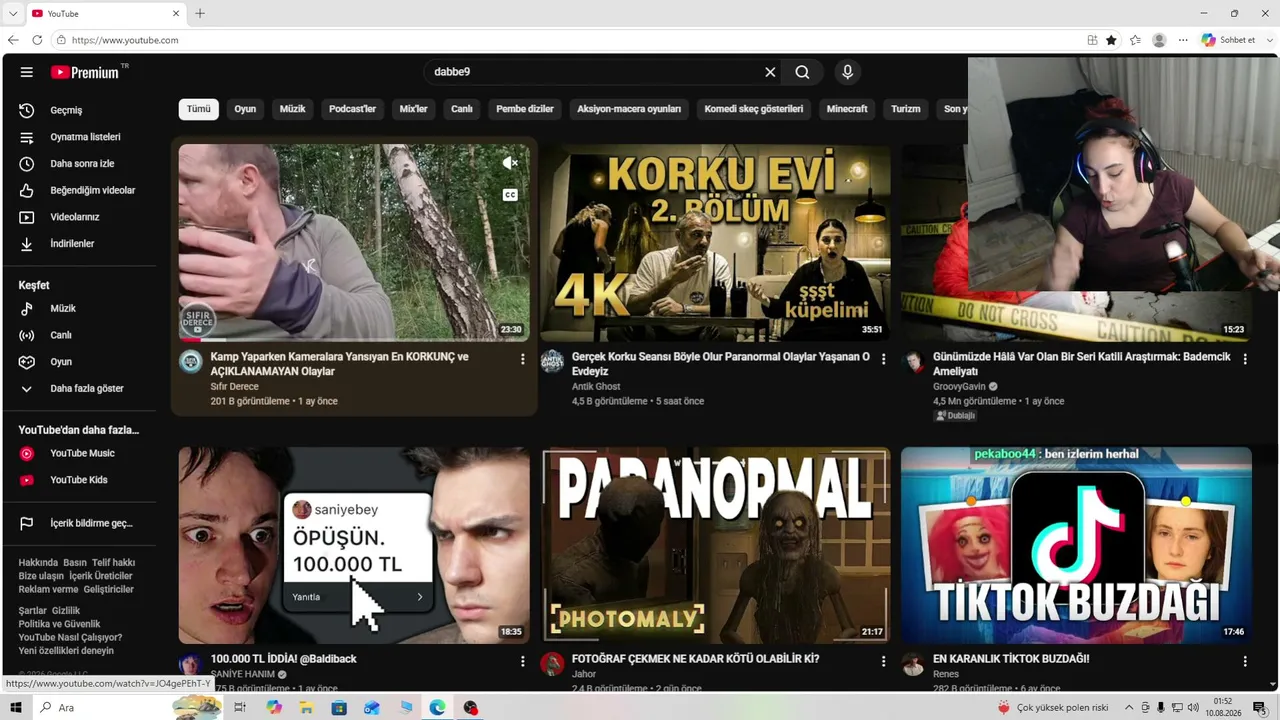This screenshot has height=720, width=1280.
Task: Open more options for Kamp Yaparken video
Action: pyautogui.click(x=522, y=359)
